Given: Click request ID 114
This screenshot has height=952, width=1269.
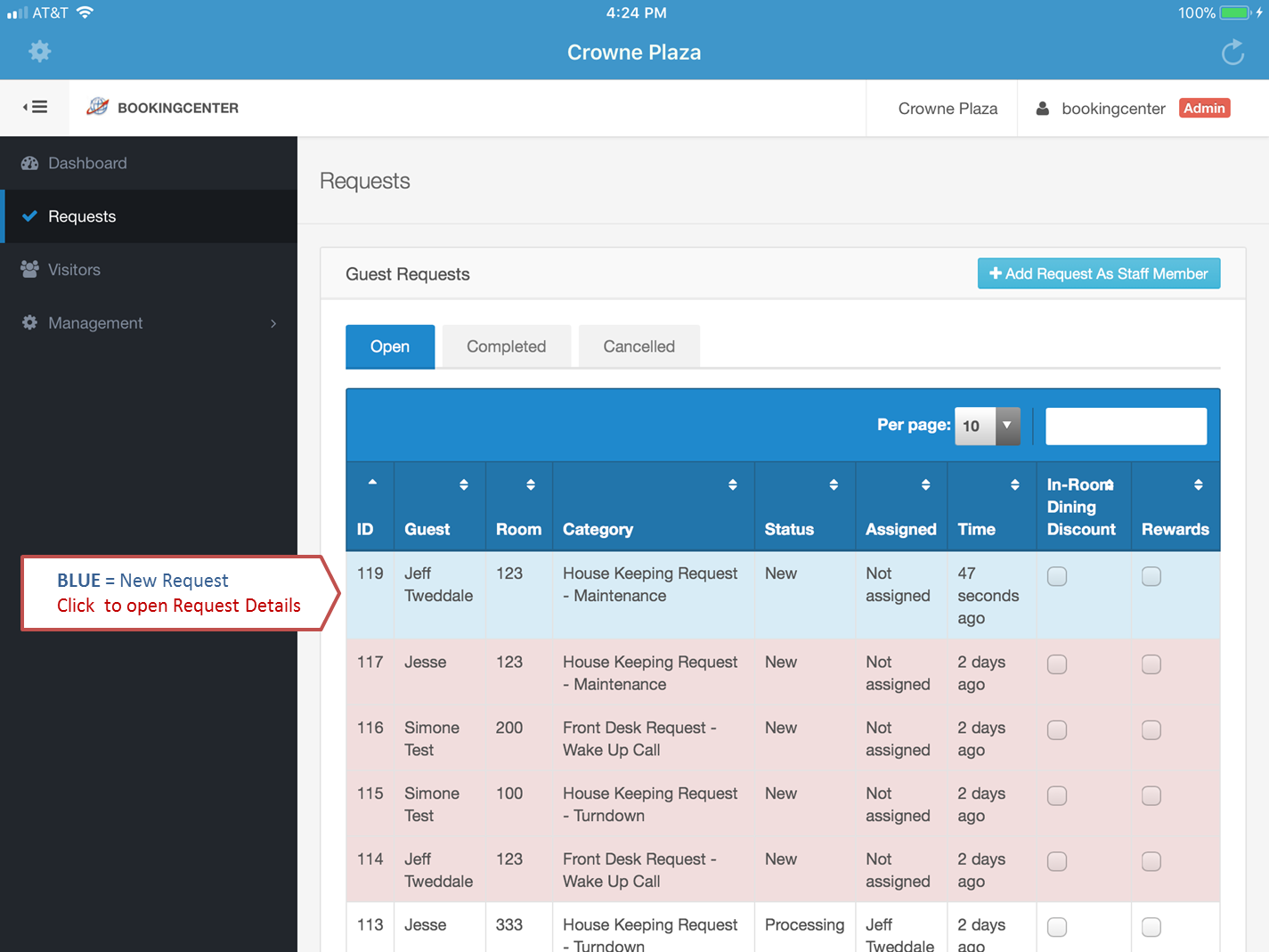Looking at the screenshot, I should [x=370, y=859].
